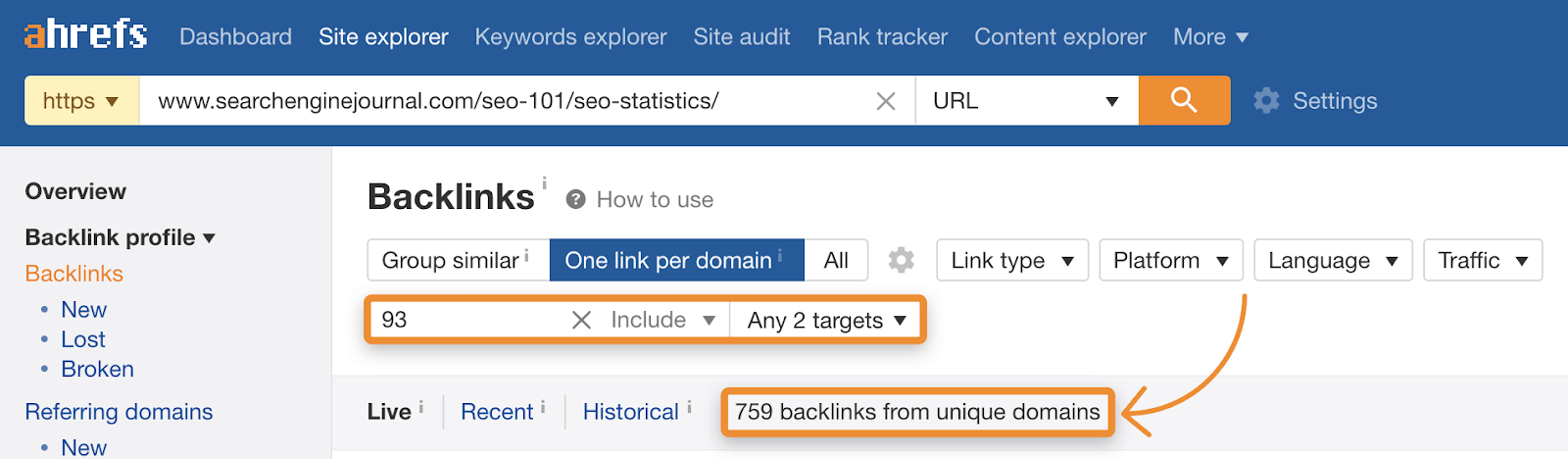Screen dimensions: 1568x459
Task: Open the Include dropdown
Action: [x=663, y=320]
